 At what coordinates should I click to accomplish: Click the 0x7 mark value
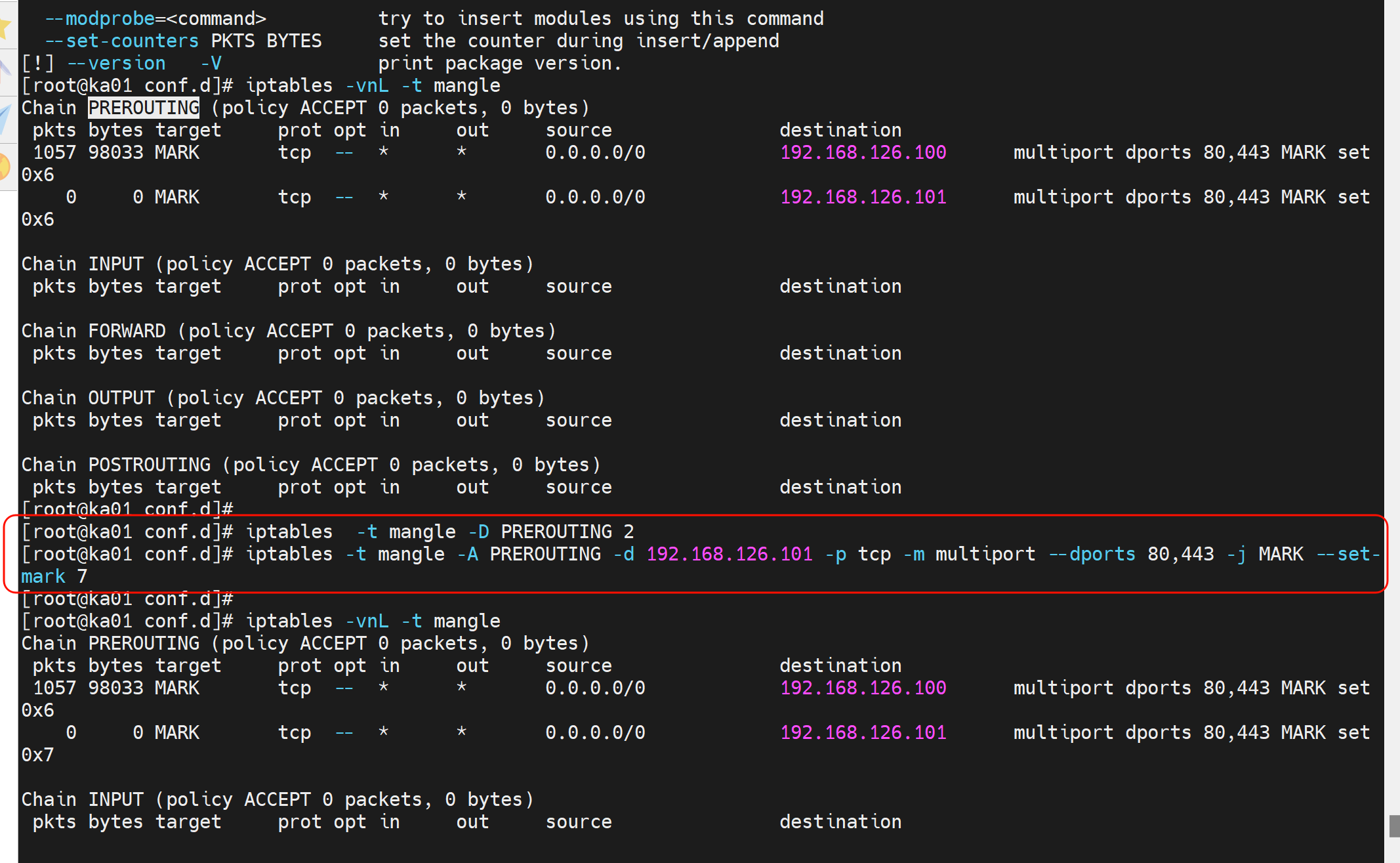pos(37,755)
